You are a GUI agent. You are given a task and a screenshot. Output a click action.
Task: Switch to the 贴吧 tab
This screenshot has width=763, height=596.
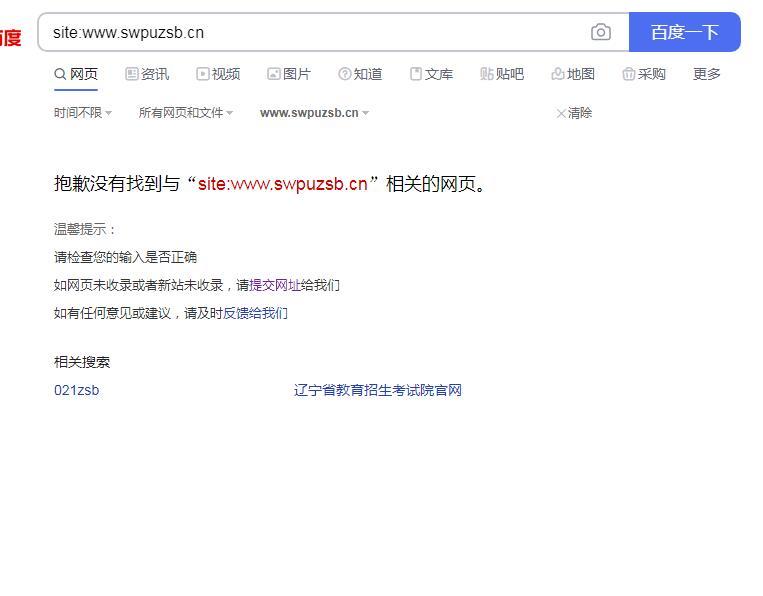pos(502,74)
